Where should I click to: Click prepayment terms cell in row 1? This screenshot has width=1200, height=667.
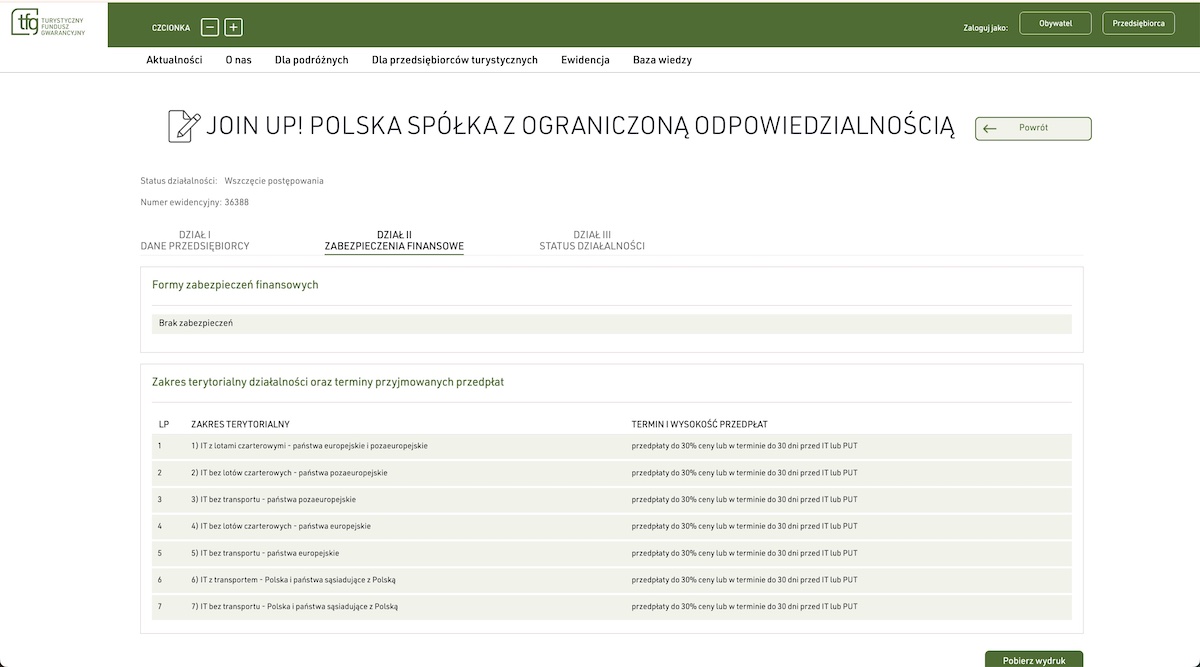(745, 445)
